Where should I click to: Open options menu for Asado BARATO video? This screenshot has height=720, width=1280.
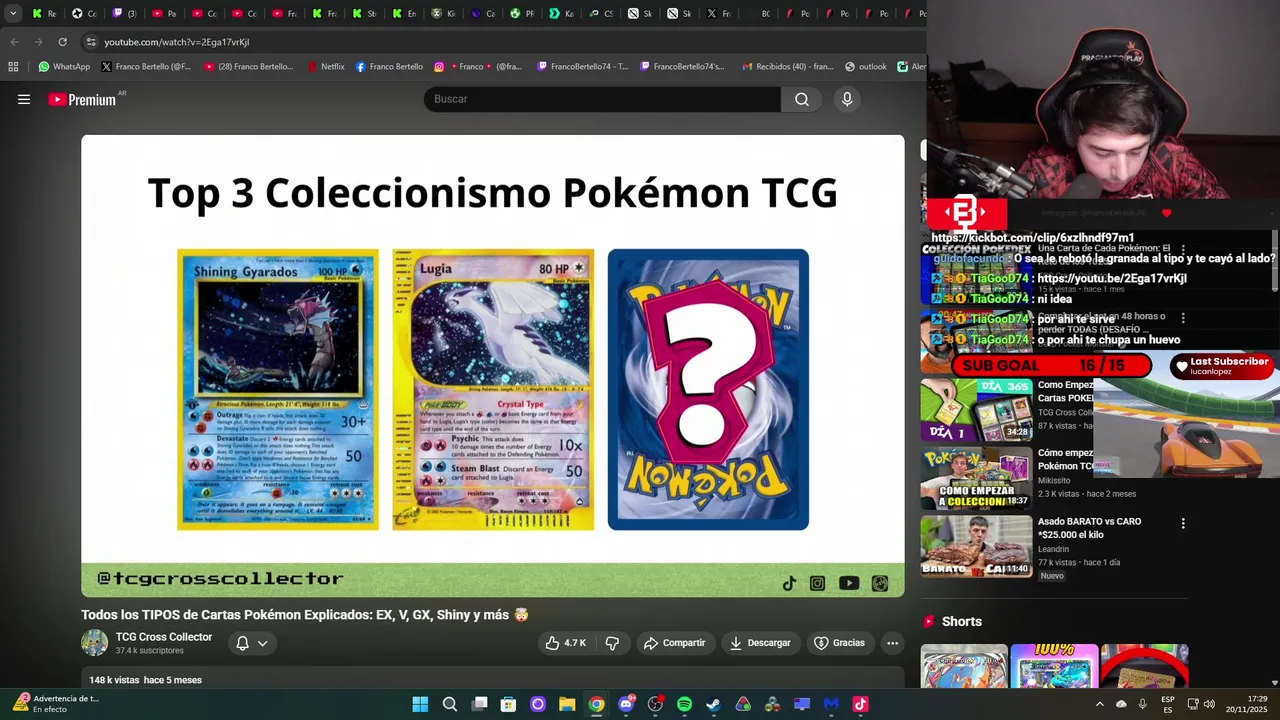click(1183, 523)
